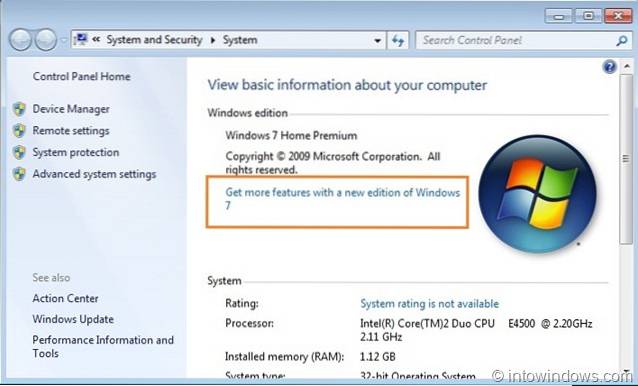Click the shield icon beside System protection
The image size is (638, 386).
pos(19,153)
